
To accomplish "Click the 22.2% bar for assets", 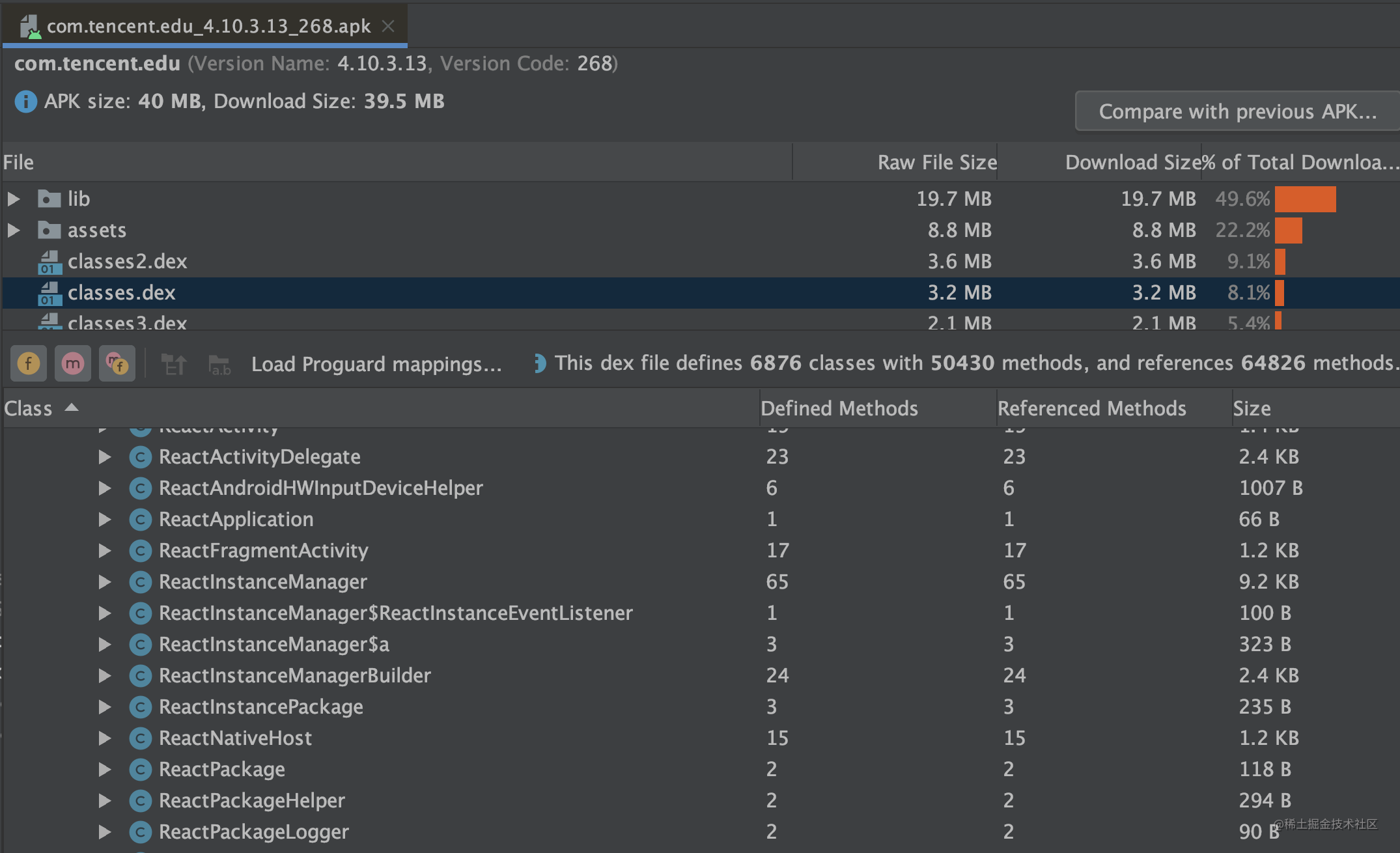I will tap(1288, 231).
